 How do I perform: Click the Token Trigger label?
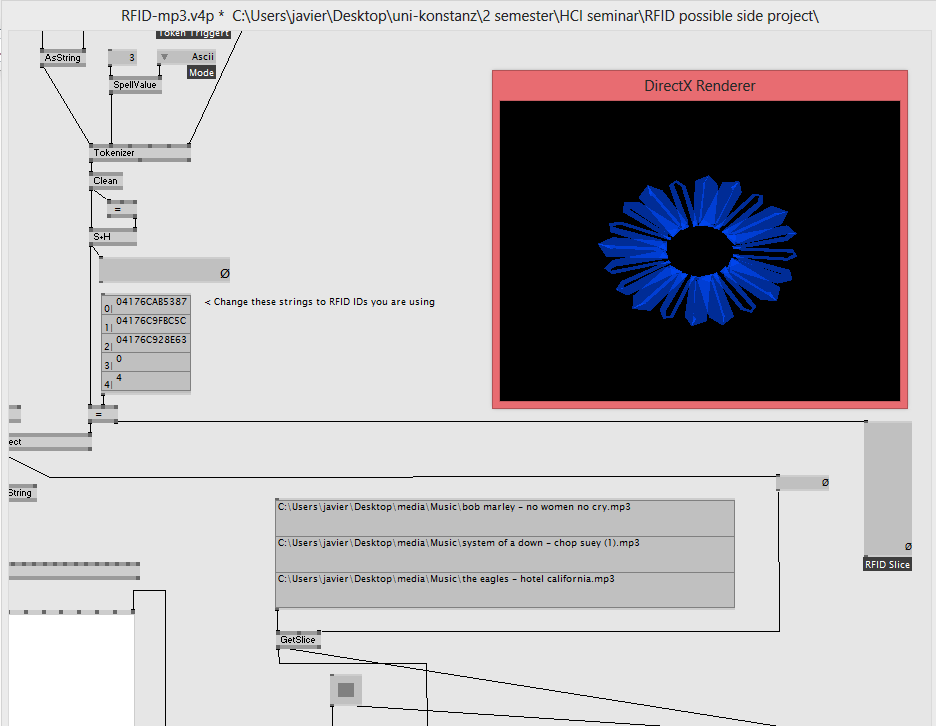[x=193, y=34]
